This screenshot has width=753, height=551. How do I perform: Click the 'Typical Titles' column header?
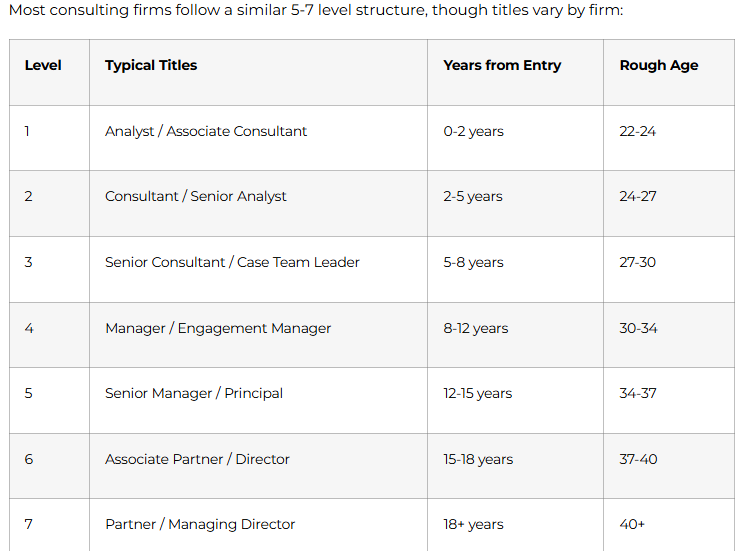click(151, 65)
